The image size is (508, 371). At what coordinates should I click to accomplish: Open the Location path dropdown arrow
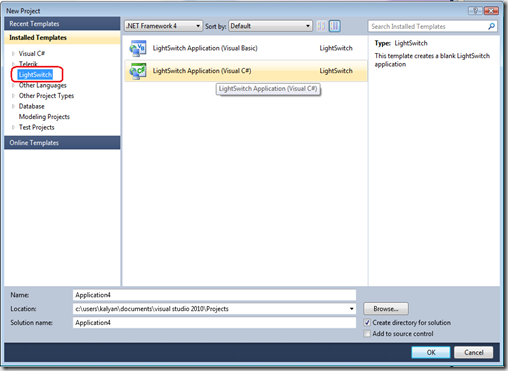[351, 309]
